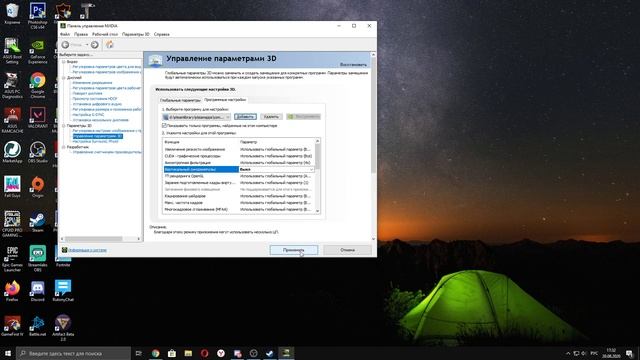The image size is (640, 360).
Task: Launch Steam desktop shortcut
Action: (38, 221)
